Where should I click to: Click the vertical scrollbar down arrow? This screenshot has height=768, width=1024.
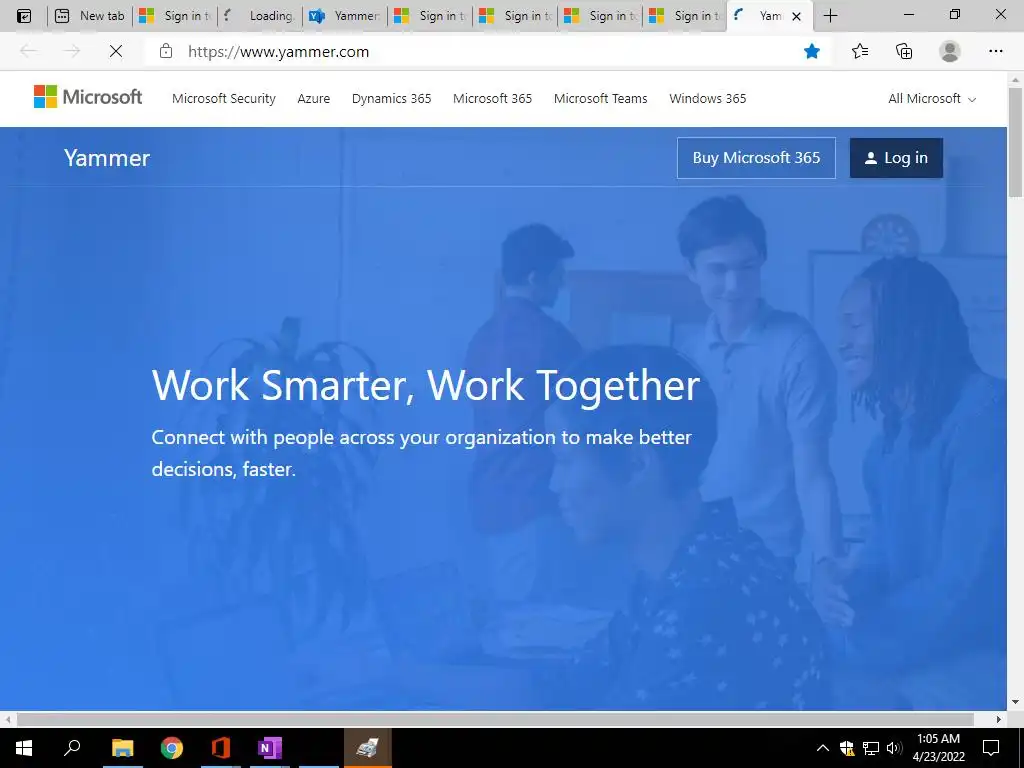pyautogui.click(x=1016, y=703)
